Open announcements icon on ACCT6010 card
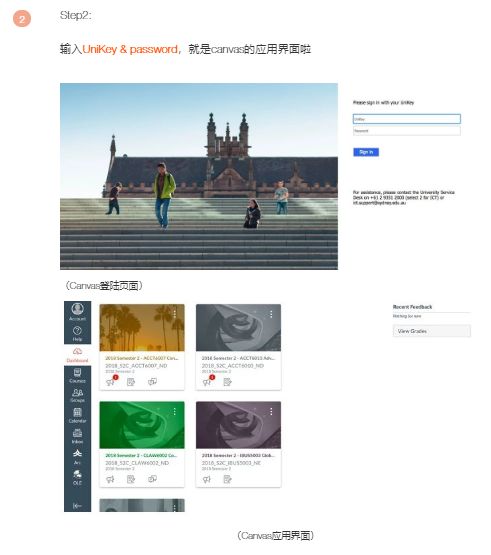Viewport: 491px width, 555px height. click(x=207, y=382)
